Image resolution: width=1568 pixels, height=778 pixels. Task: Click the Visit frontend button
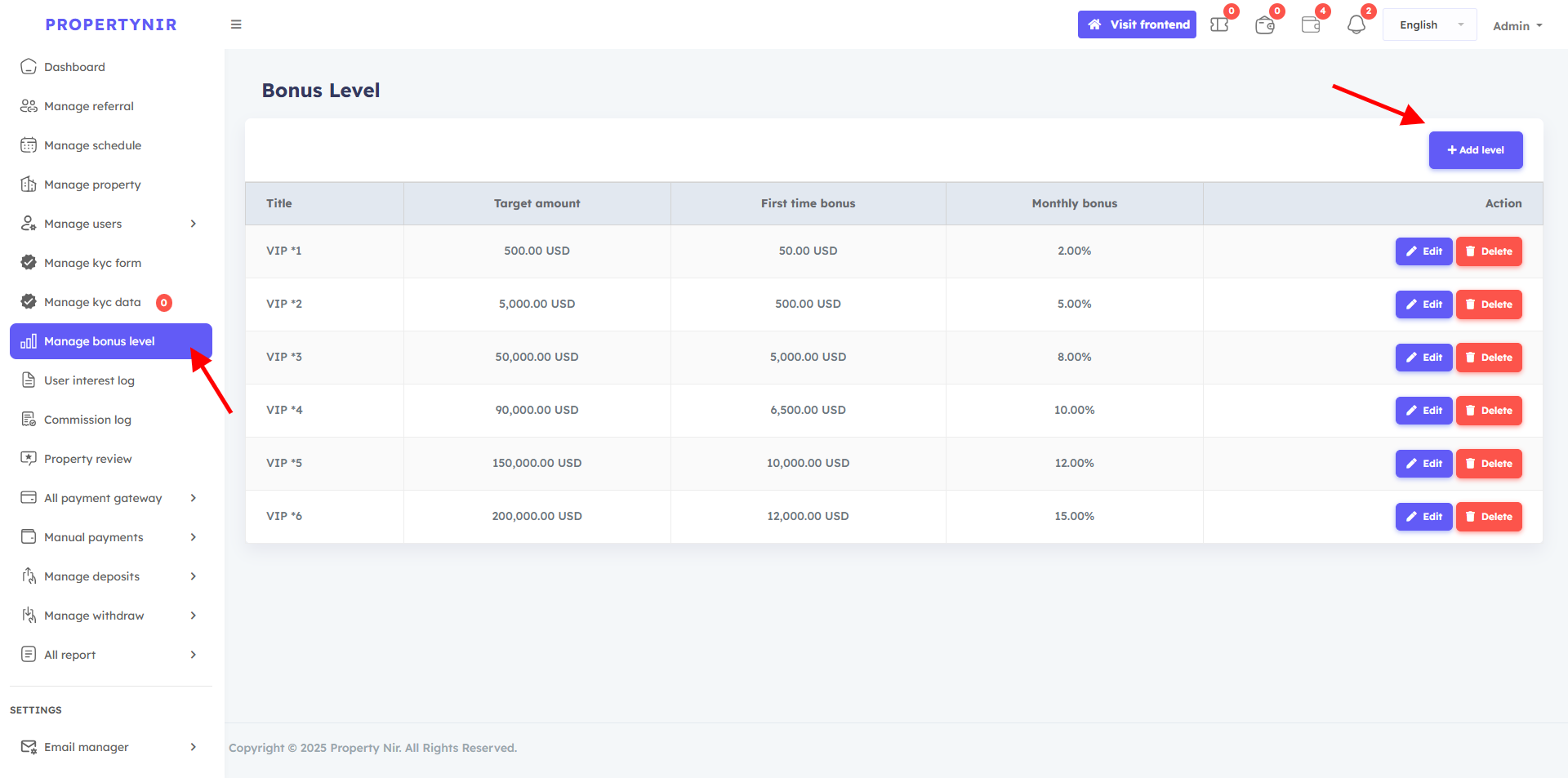[1137, 24]
